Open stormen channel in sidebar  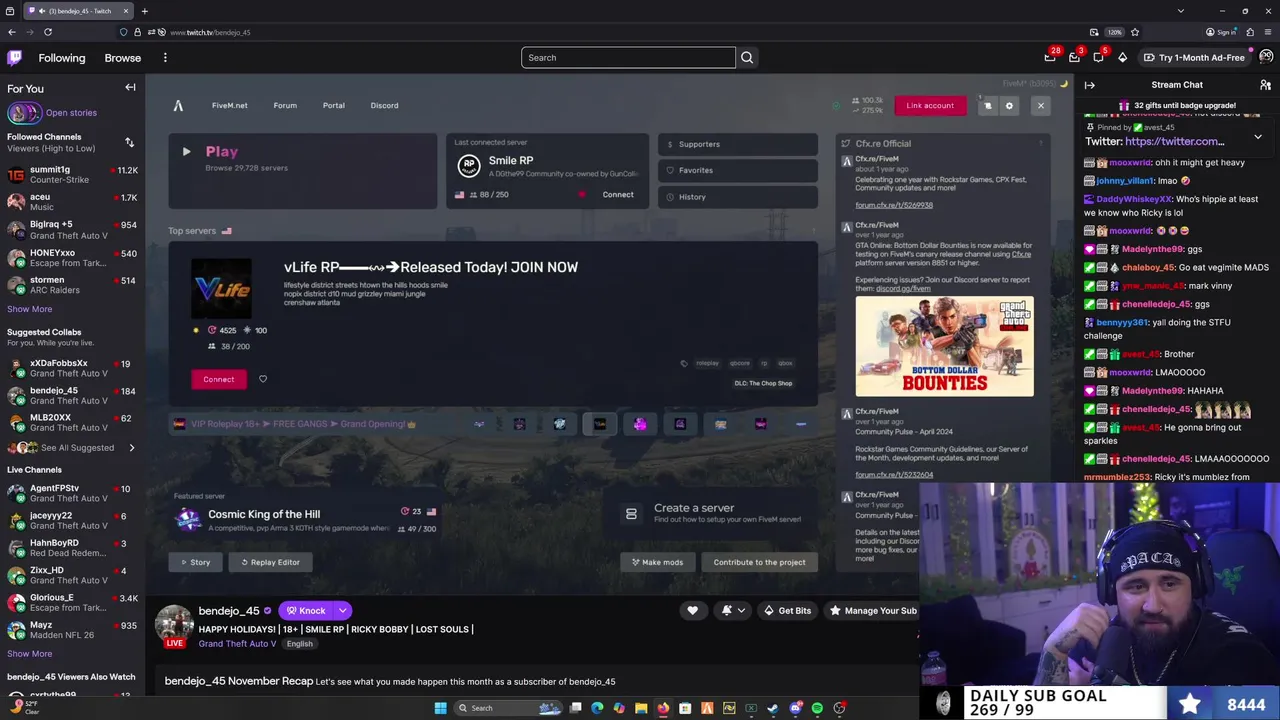pos(72,285)
